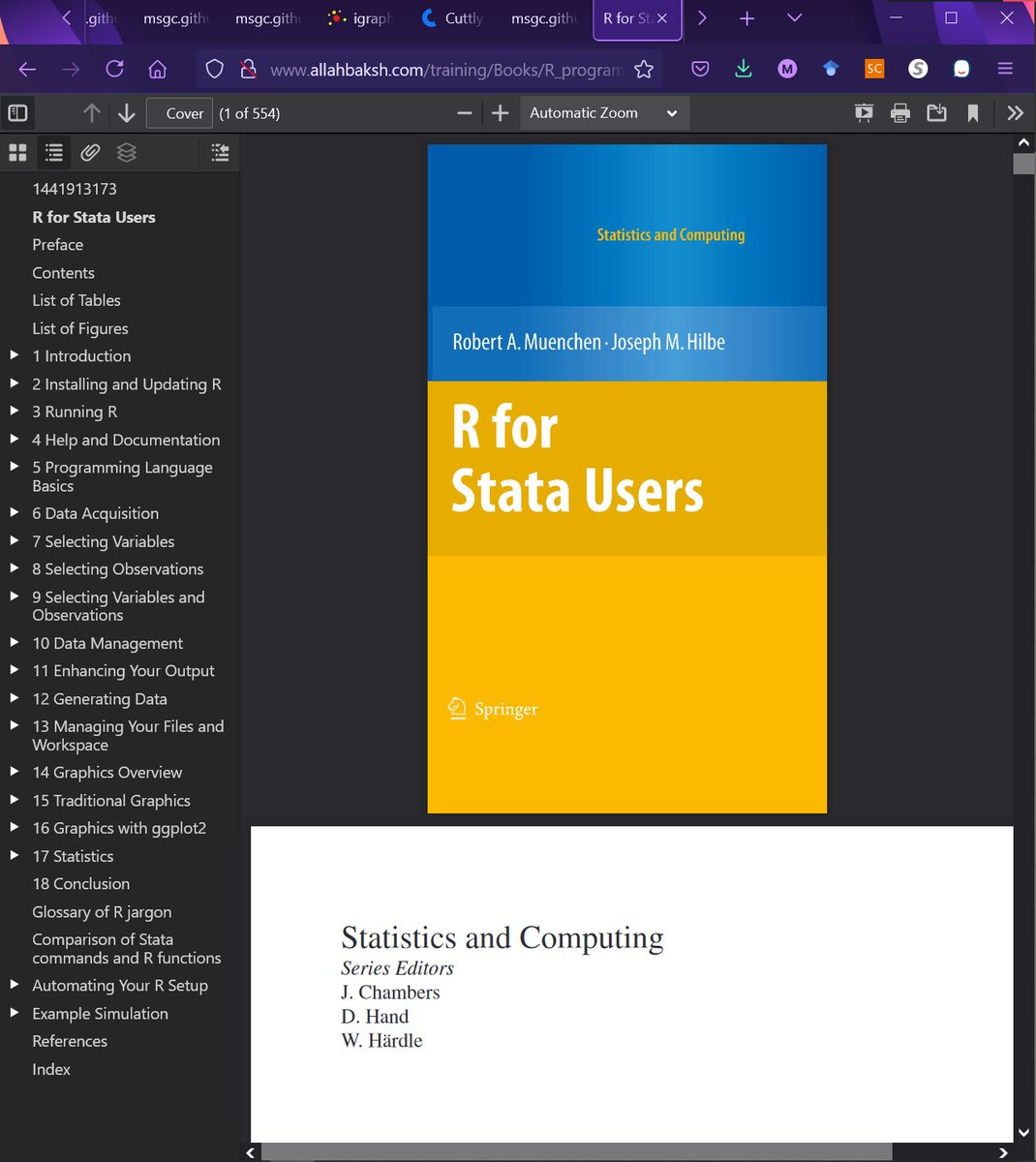Click the tracking protection shield icon
This screenshot has width=1036, height=1162.
215,69
